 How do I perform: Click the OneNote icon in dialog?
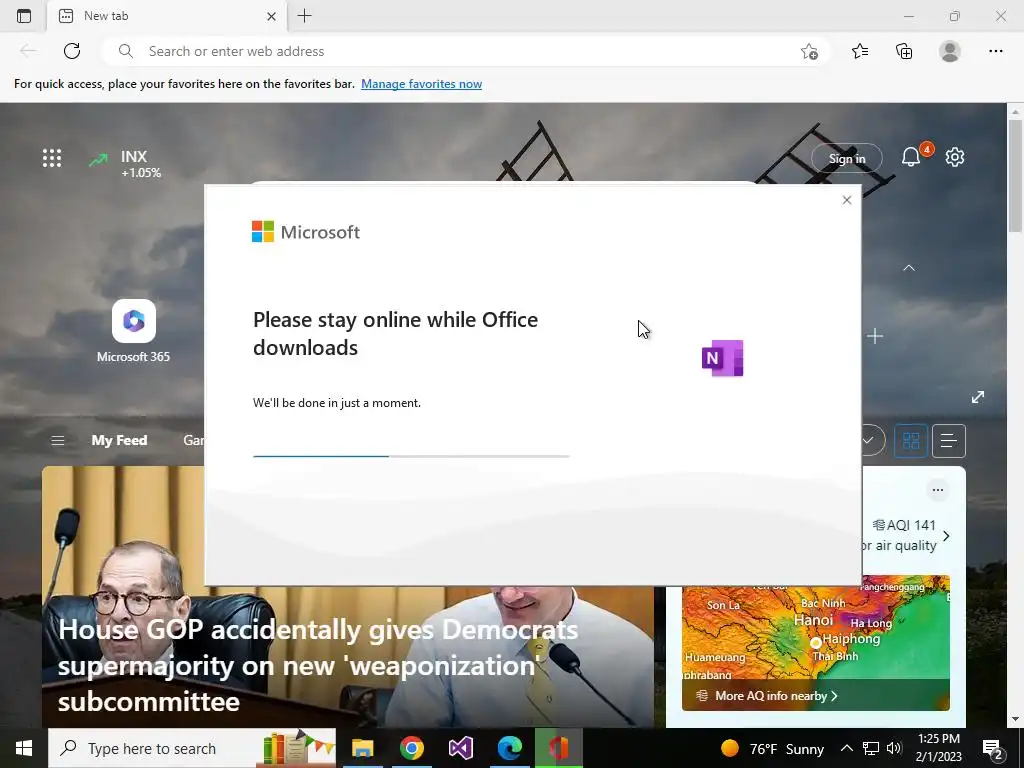(x=722, y=358)
